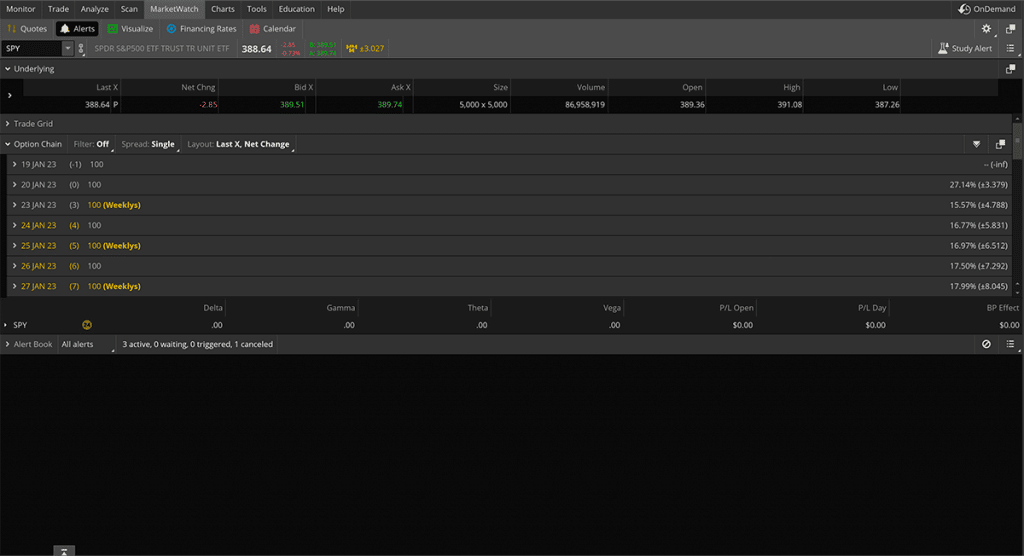This screenshot has width=1024, height=556.
Task: Open the Visualize subtab
Action: pos(130,29)
